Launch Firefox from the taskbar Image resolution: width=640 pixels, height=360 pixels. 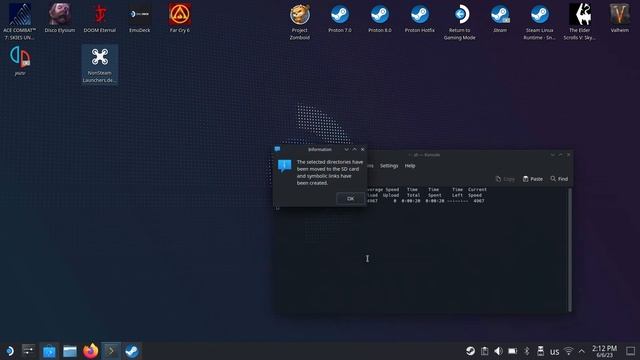pos(91,351)
